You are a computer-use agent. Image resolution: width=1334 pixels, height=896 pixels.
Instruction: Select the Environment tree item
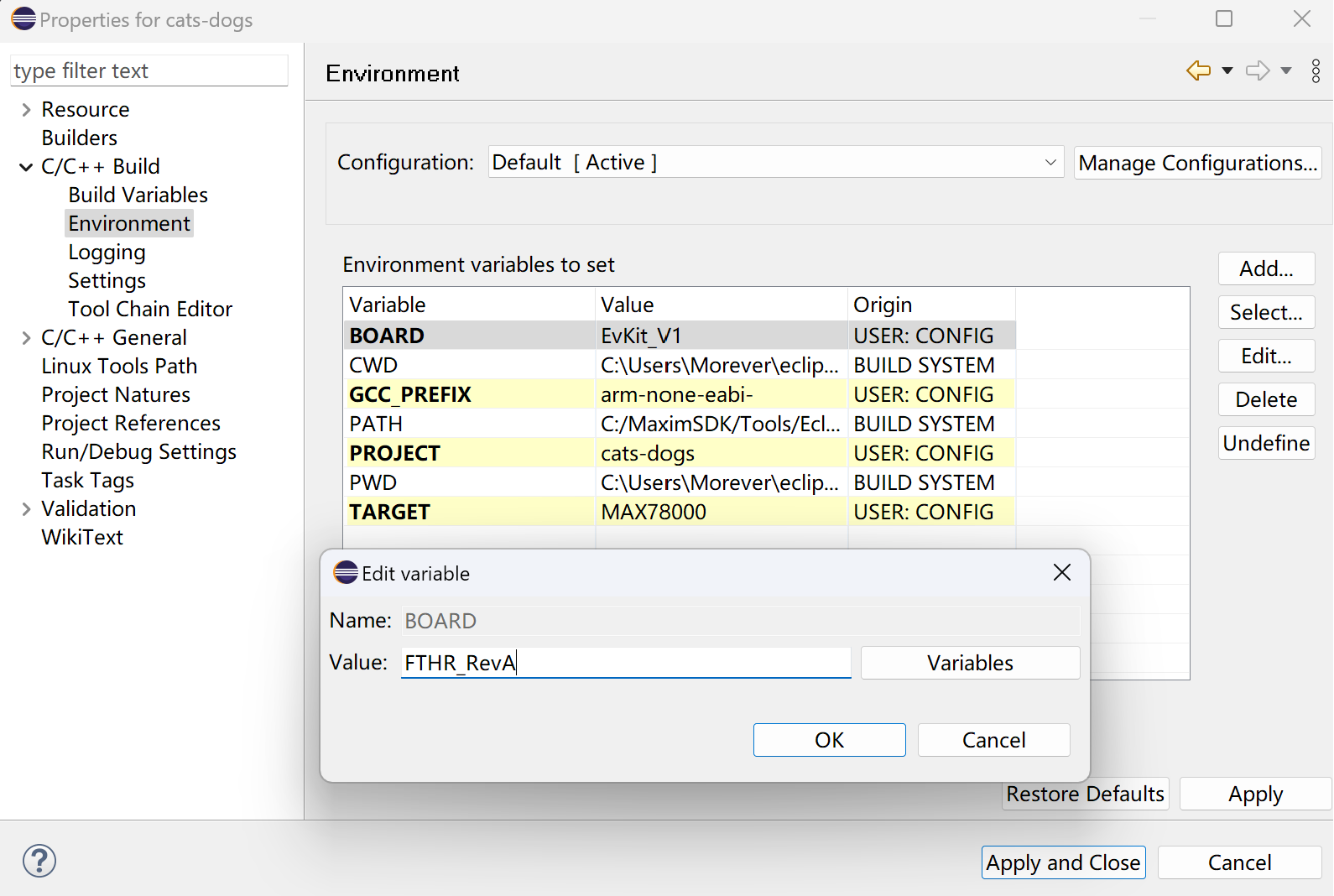click(129, 223)
